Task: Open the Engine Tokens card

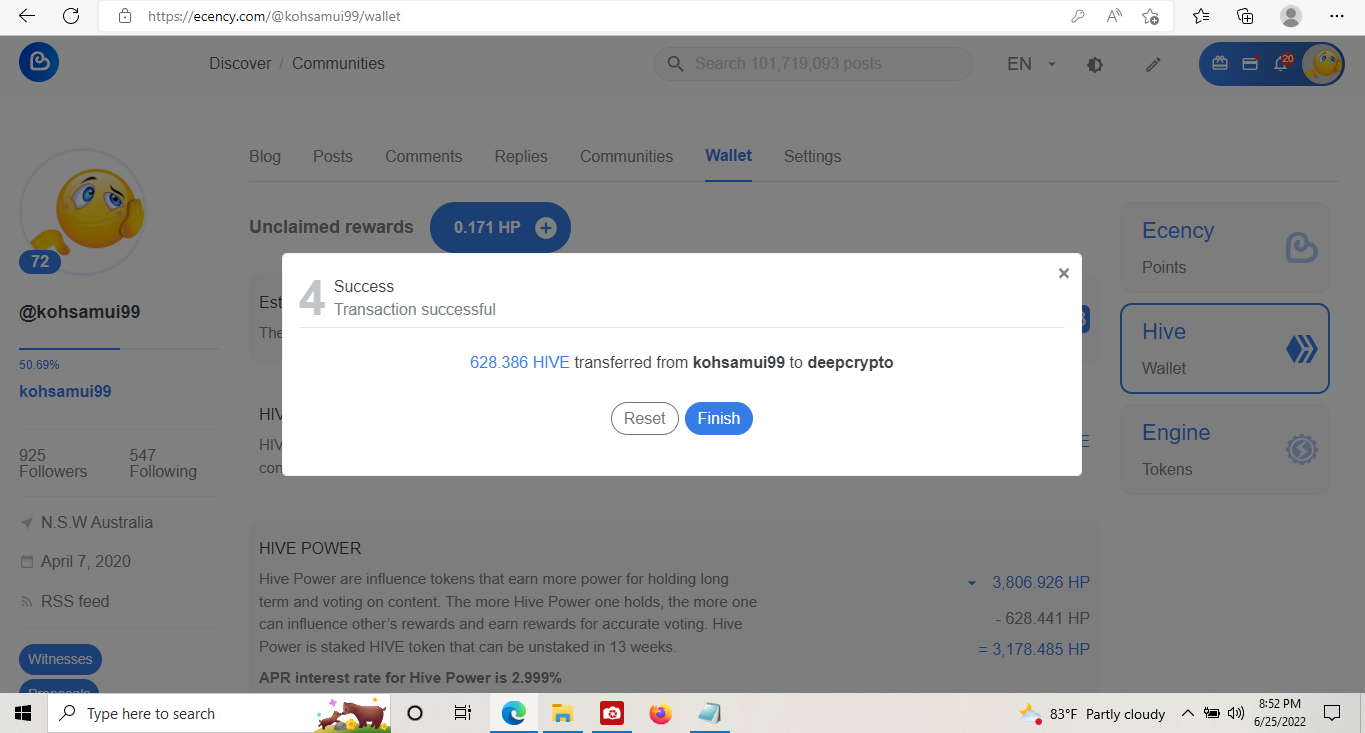Action: click(x=1225, y=450)
